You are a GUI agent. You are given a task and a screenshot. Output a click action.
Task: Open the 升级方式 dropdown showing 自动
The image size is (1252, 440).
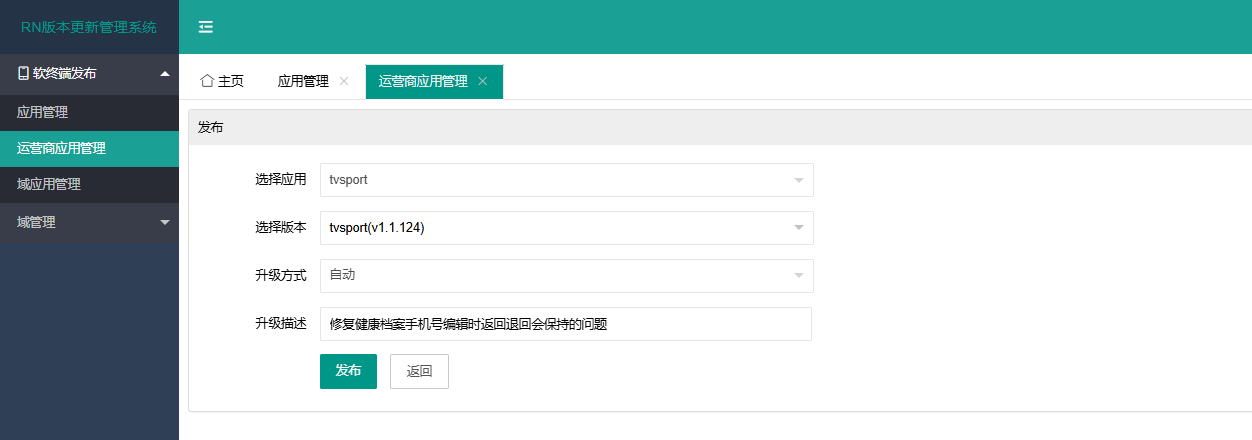(x=566, y=276)
